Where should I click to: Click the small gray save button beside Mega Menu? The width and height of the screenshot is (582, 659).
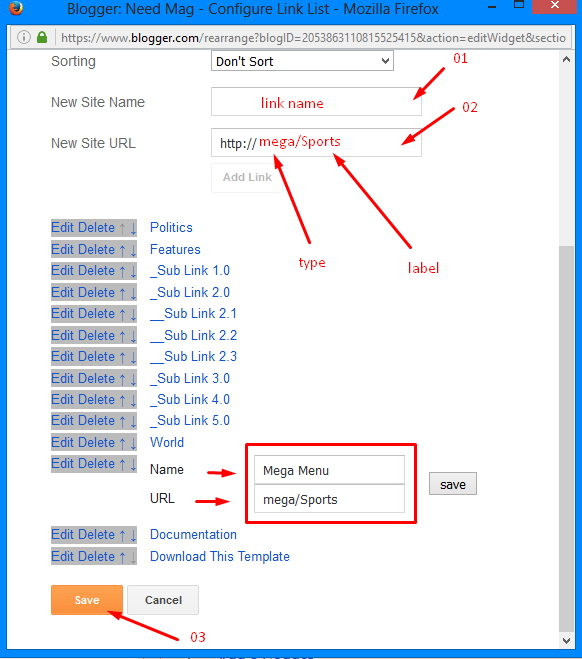453,484
